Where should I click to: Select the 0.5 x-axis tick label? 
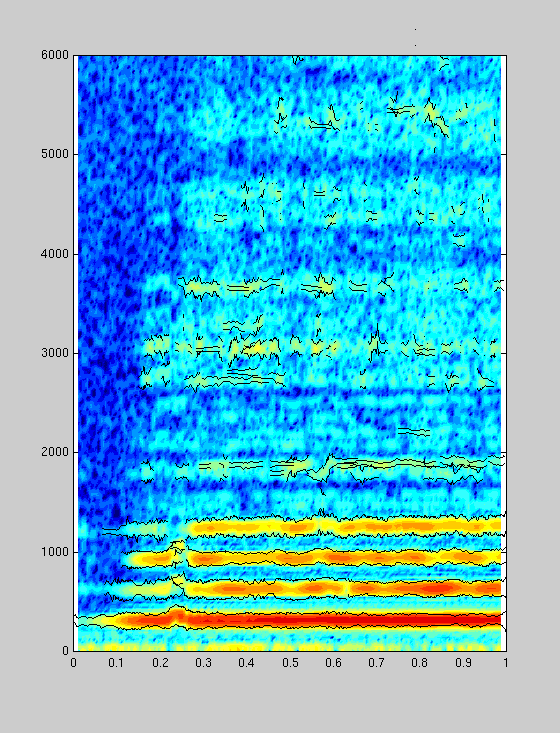click(x=290, y=663)
